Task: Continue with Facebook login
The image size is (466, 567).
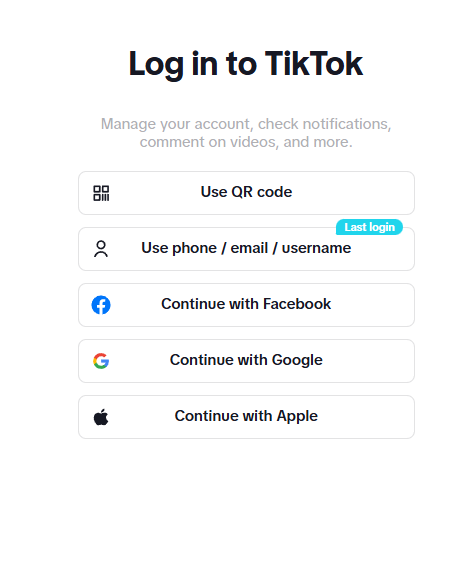Action: coord(246,305)
